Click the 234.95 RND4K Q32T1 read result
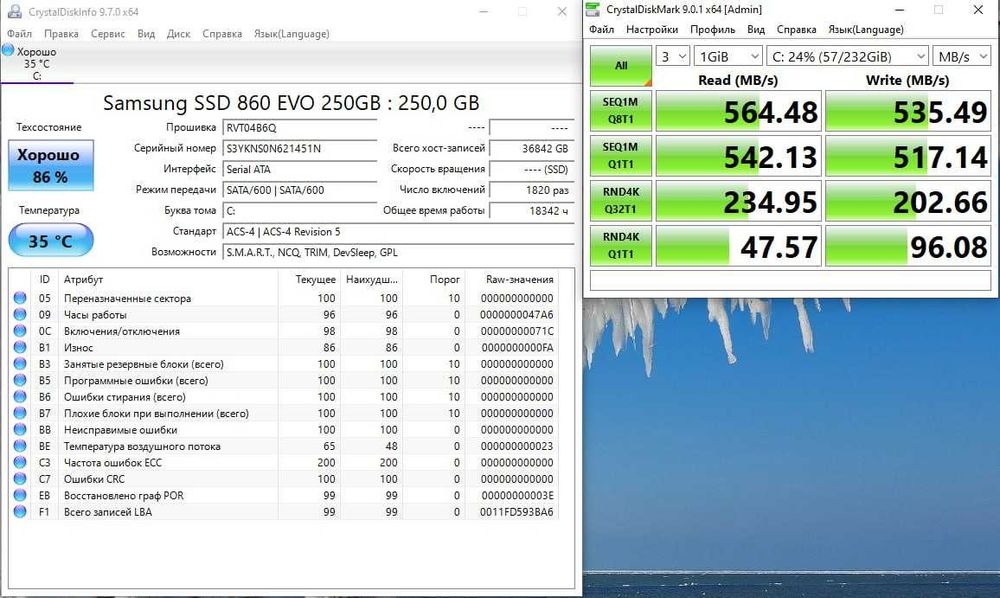Screen dimensions: 1000x598 [x=739, y=201]
